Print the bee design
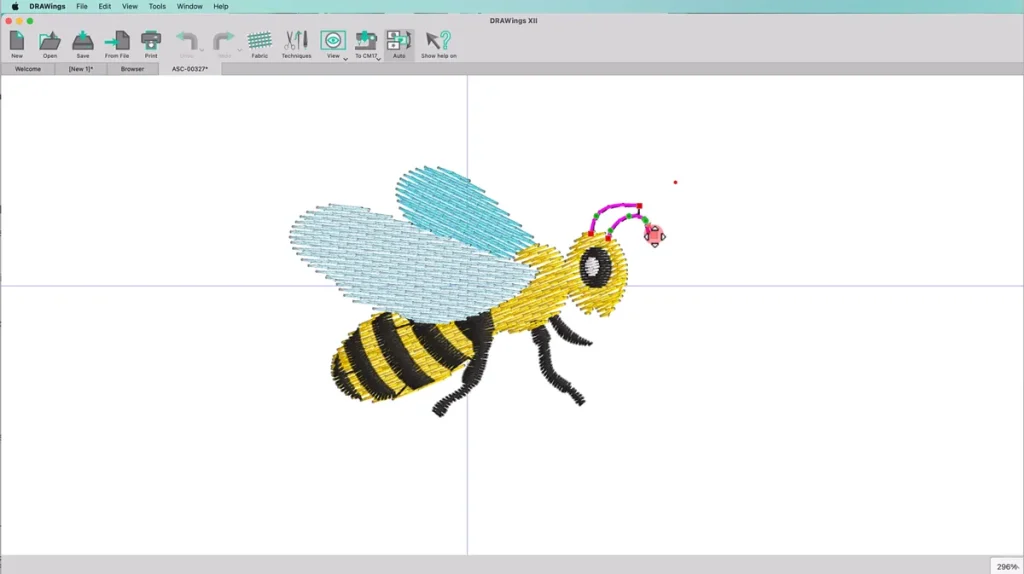The height and width of the screenshot is (574, 1024). click(x=151, y=44)
